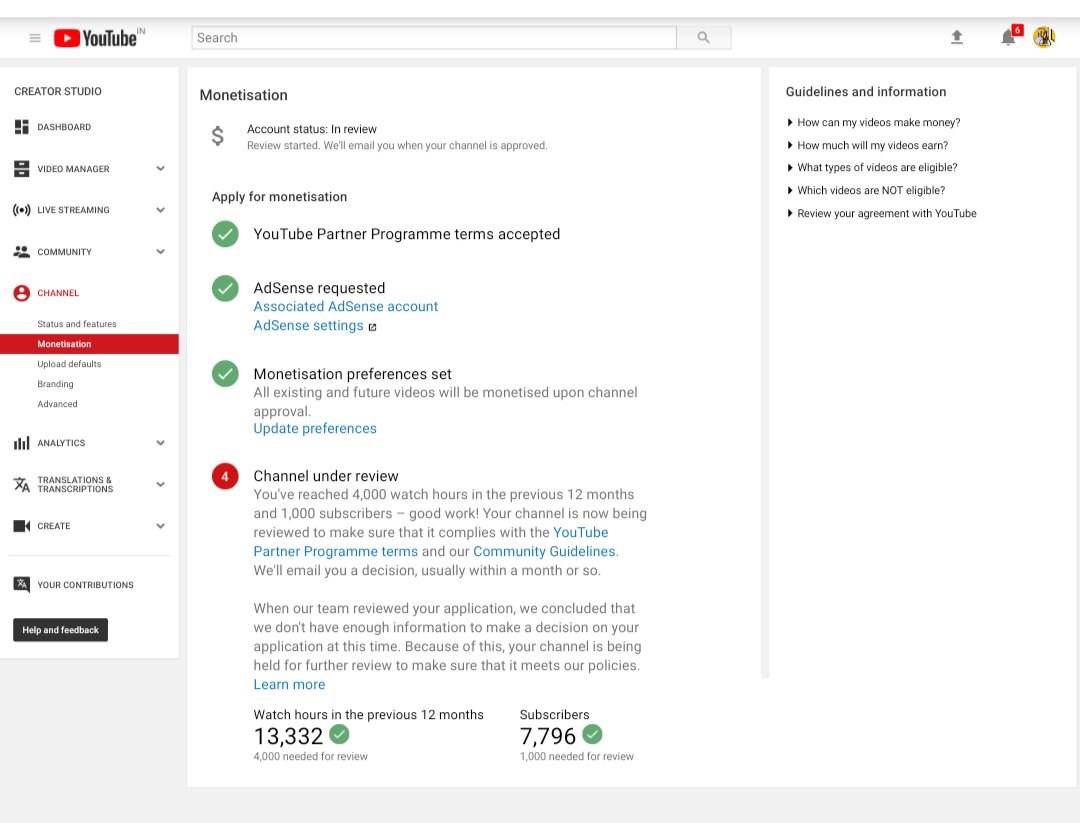Focus the Search input field
Image resolution: width=1080 pixels, height=823 pixels.
pos(434,37)
